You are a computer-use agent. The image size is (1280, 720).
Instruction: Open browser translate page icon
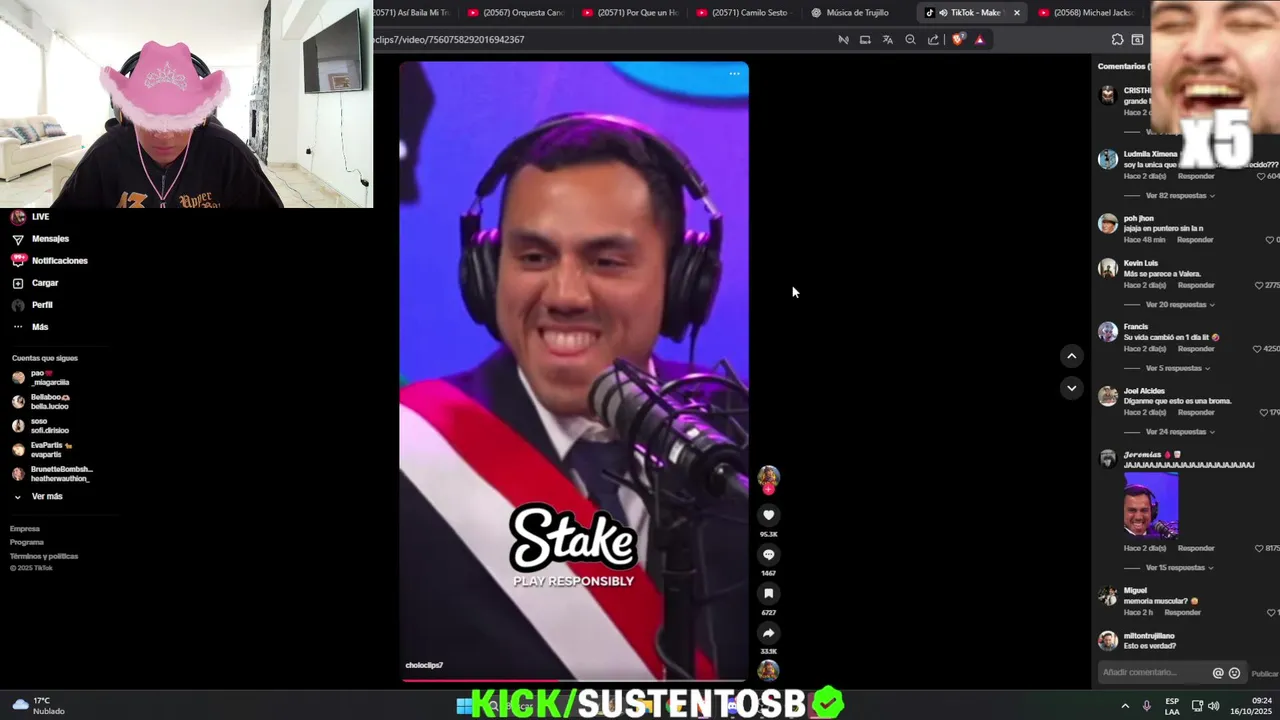pyautogui.click(x=887, y=40)
